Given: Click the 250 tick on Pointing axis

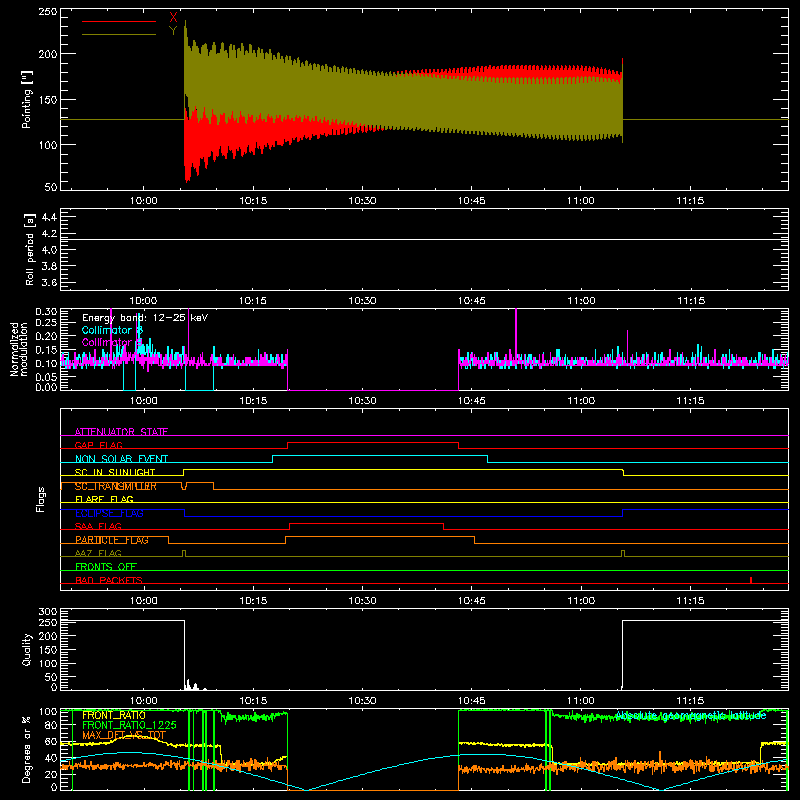Looking at the screenshot, I should [47, 12].
